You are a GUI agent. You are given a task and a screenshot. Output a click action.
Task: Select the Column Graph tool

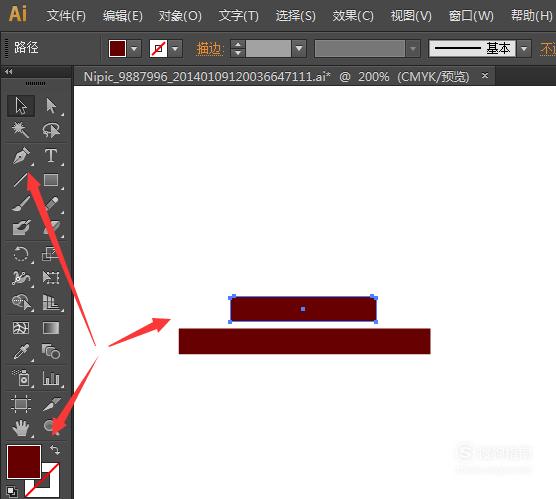[x=51, y=378]
